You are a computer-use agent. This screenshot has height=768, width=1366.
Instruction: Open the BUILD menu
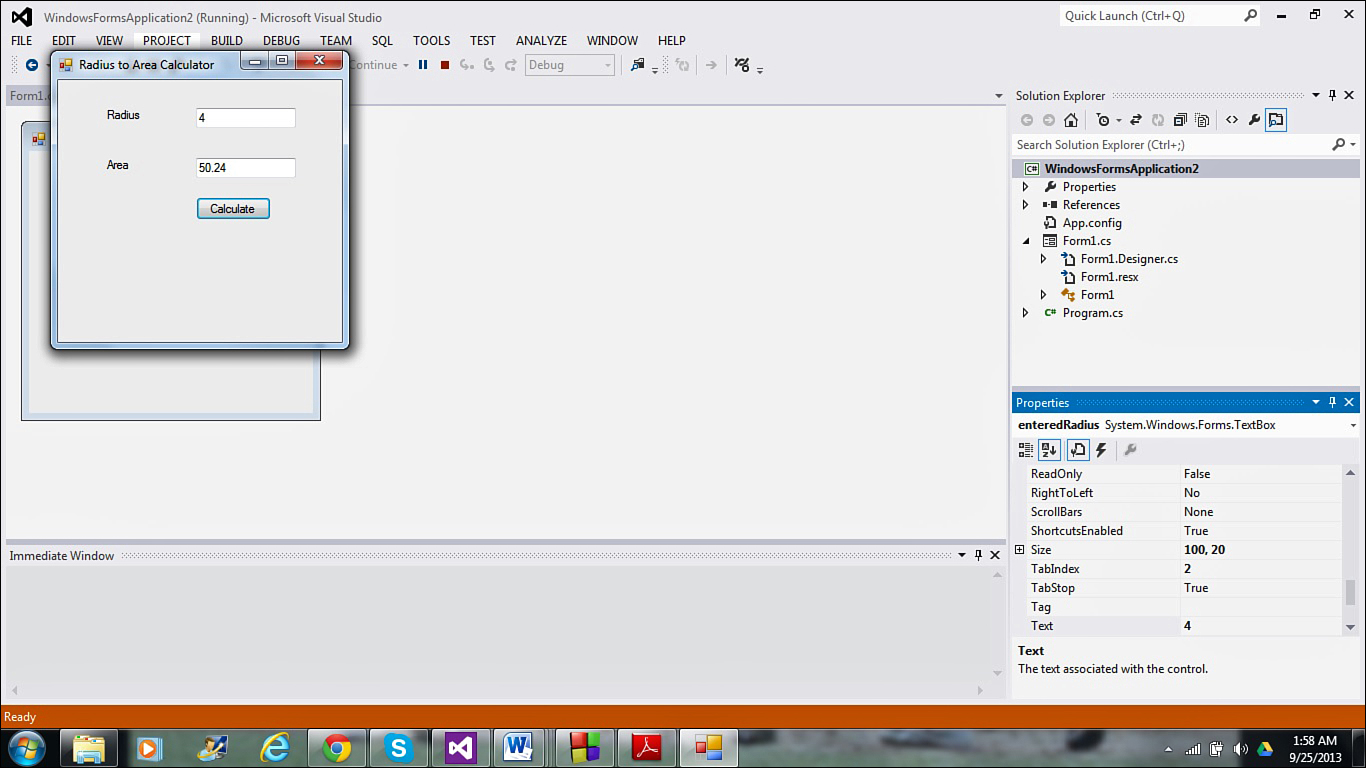pos(227,41)
